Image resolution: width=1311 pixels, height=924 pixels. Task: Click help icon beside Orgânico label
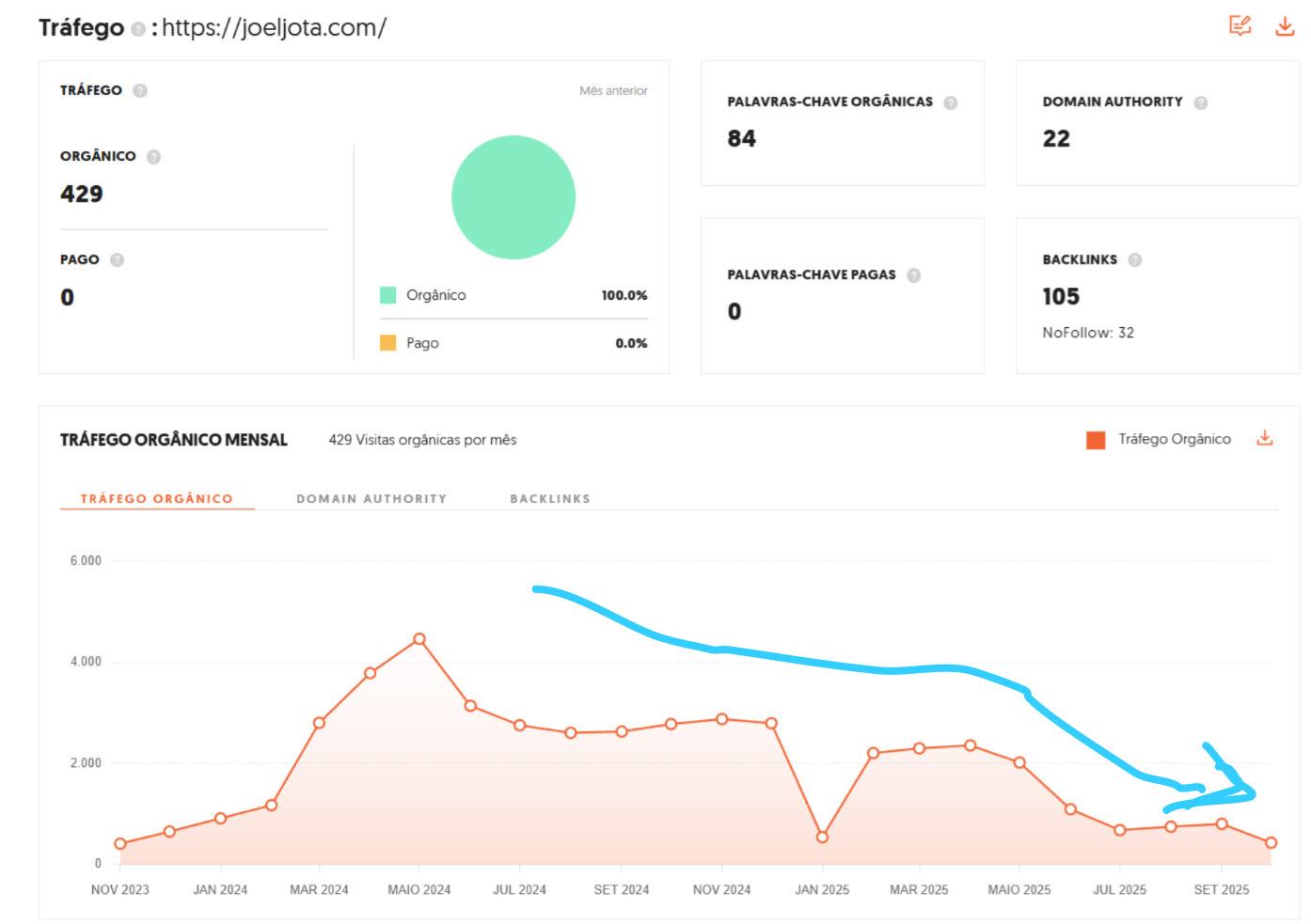pyautogui.click(x=154, y=157)
